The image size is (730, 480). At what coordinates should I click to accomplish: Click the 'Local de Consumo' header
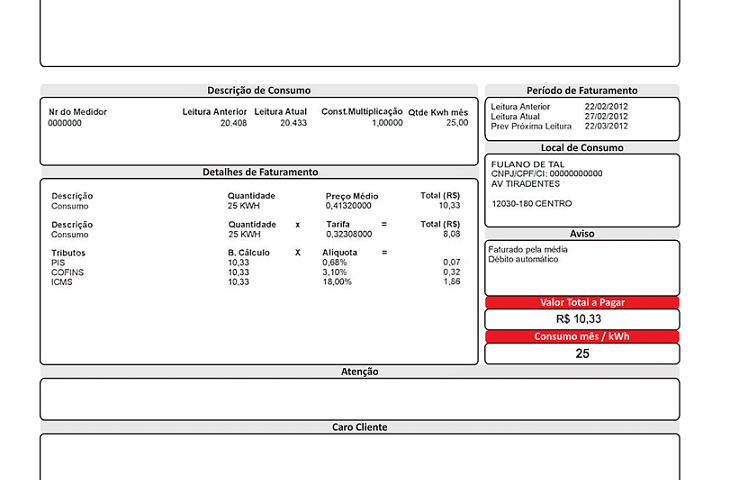point(582,147)
